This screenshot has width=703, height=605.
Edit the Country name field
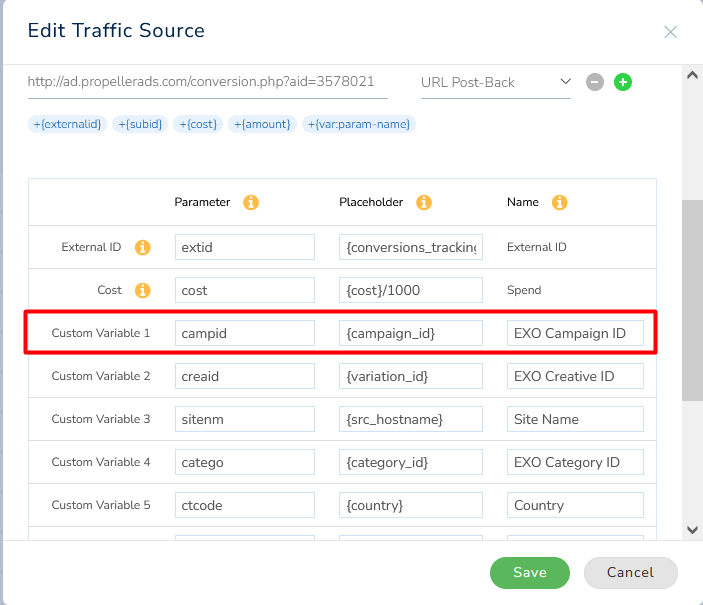click(575, 505)
